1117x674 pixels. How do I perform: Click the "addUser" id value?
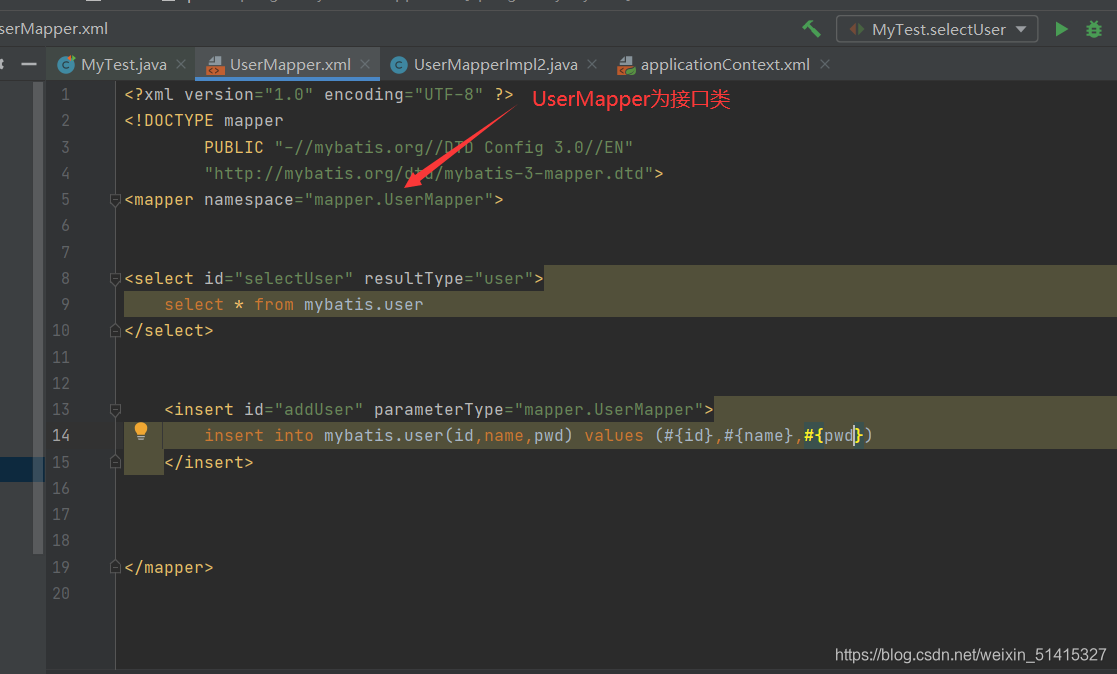pyautogui.click(x=318, y=410)
